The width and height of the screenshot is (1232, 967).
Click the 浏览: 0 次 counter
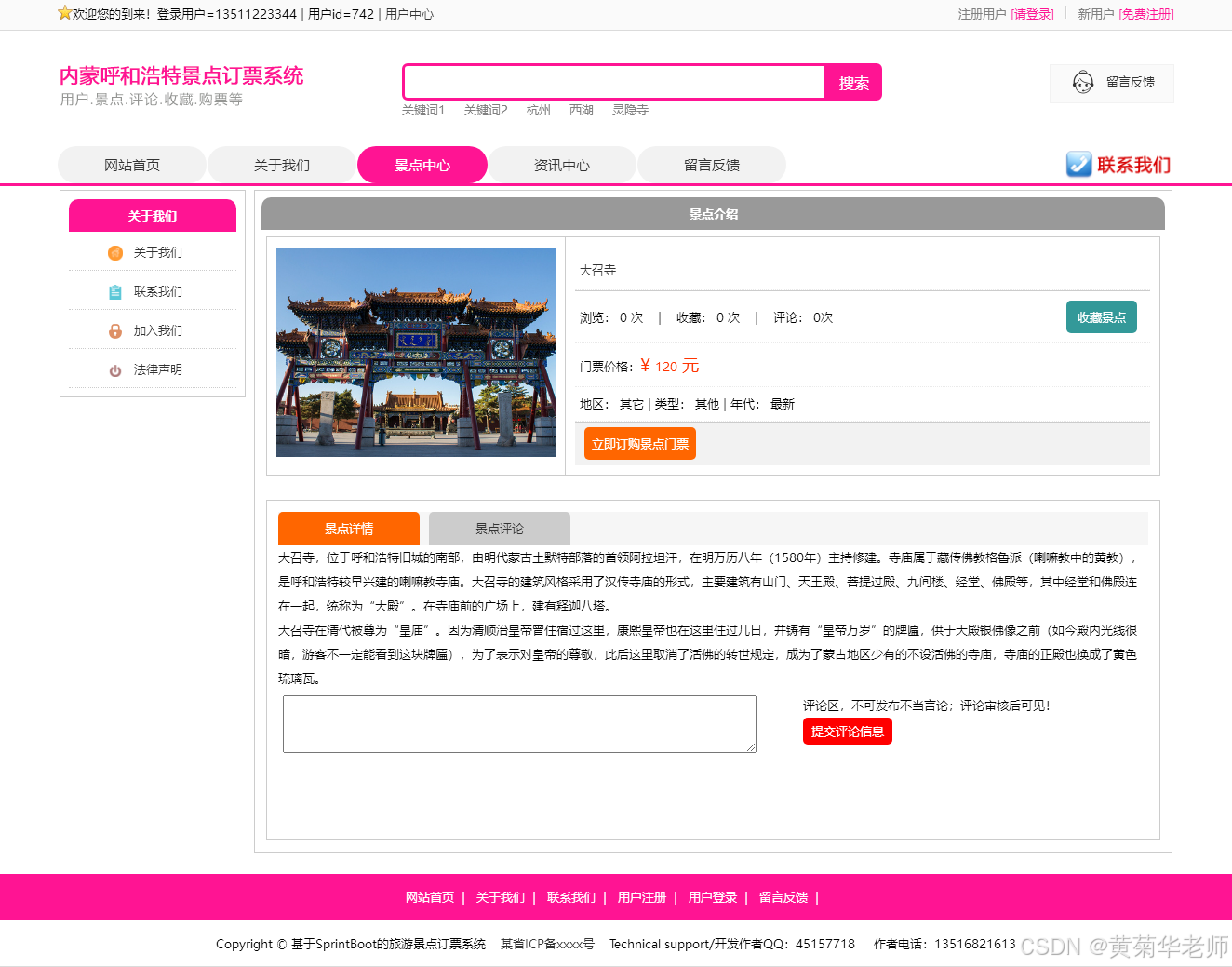pyautogui.click(x=611, y=317)
